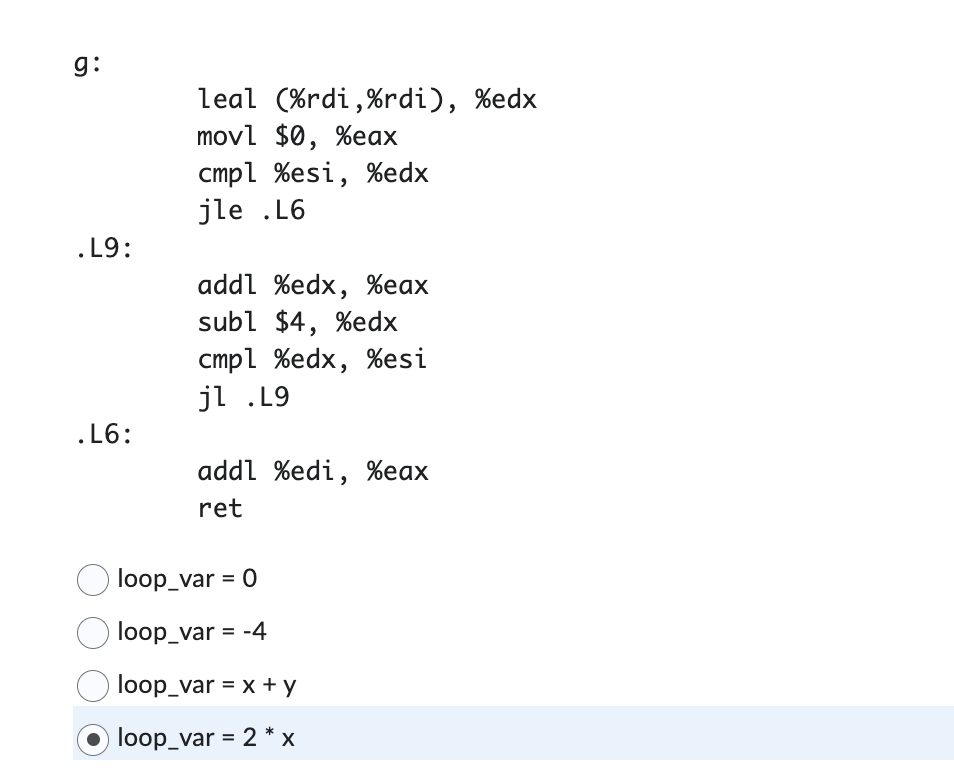Click the ret instruction at the end
The height and width of the screenshot is (780, 954).
coord(219,508)
